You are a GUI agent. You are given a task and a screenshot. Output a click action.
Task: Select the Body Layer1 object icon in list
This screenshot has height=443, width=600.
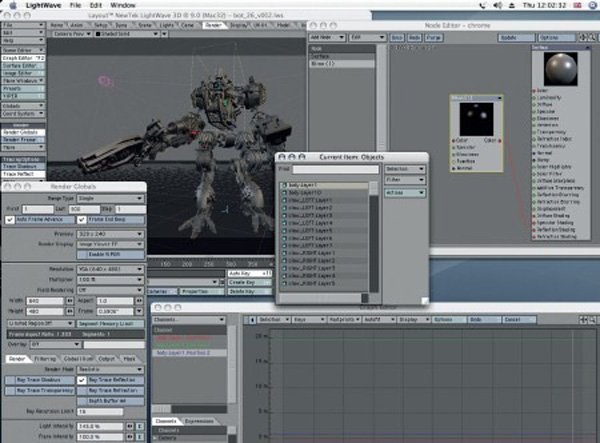click(x=283, y=187)
